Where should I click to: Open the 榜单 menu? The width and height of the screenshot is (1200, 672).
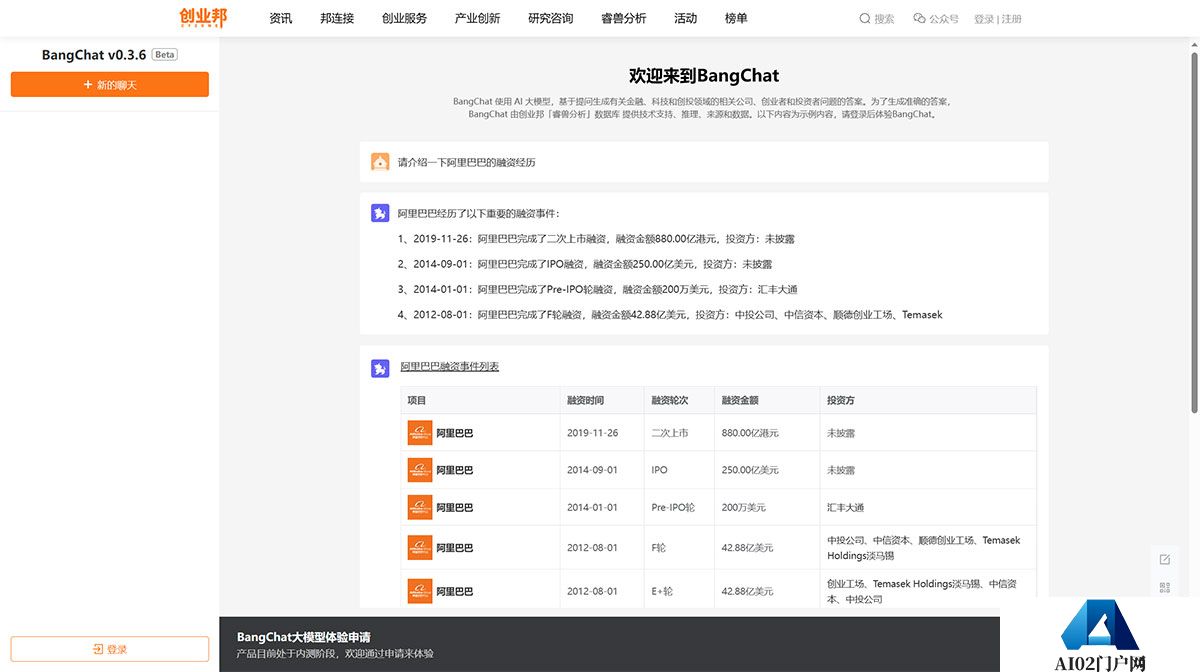(736, 18)
